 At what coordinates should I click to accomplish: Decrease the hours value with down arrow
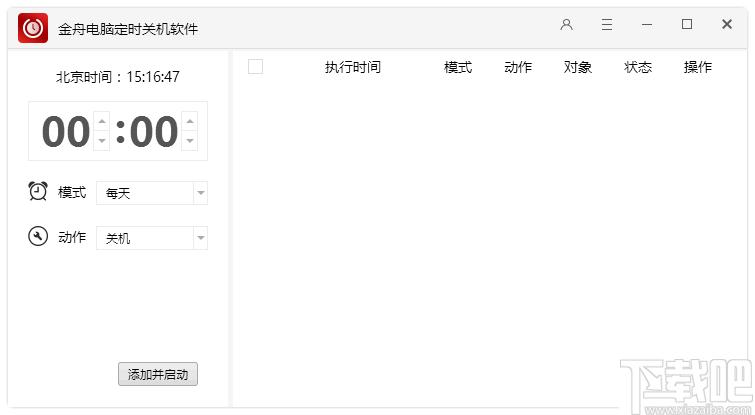coord(102,141)
